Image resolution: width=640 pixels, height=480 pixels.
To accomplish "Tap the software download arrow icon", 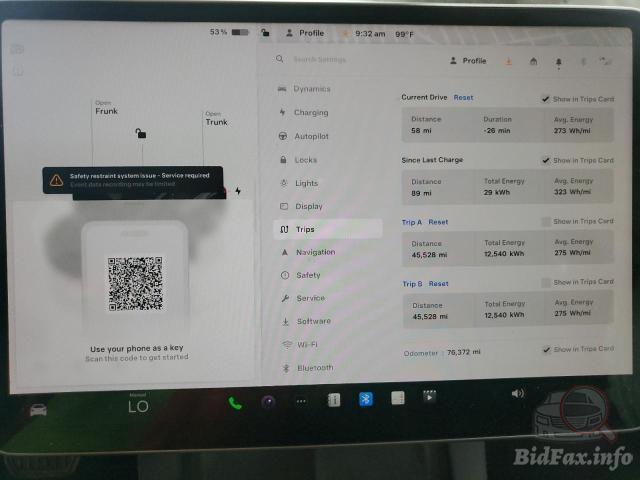I will (509, 61).
